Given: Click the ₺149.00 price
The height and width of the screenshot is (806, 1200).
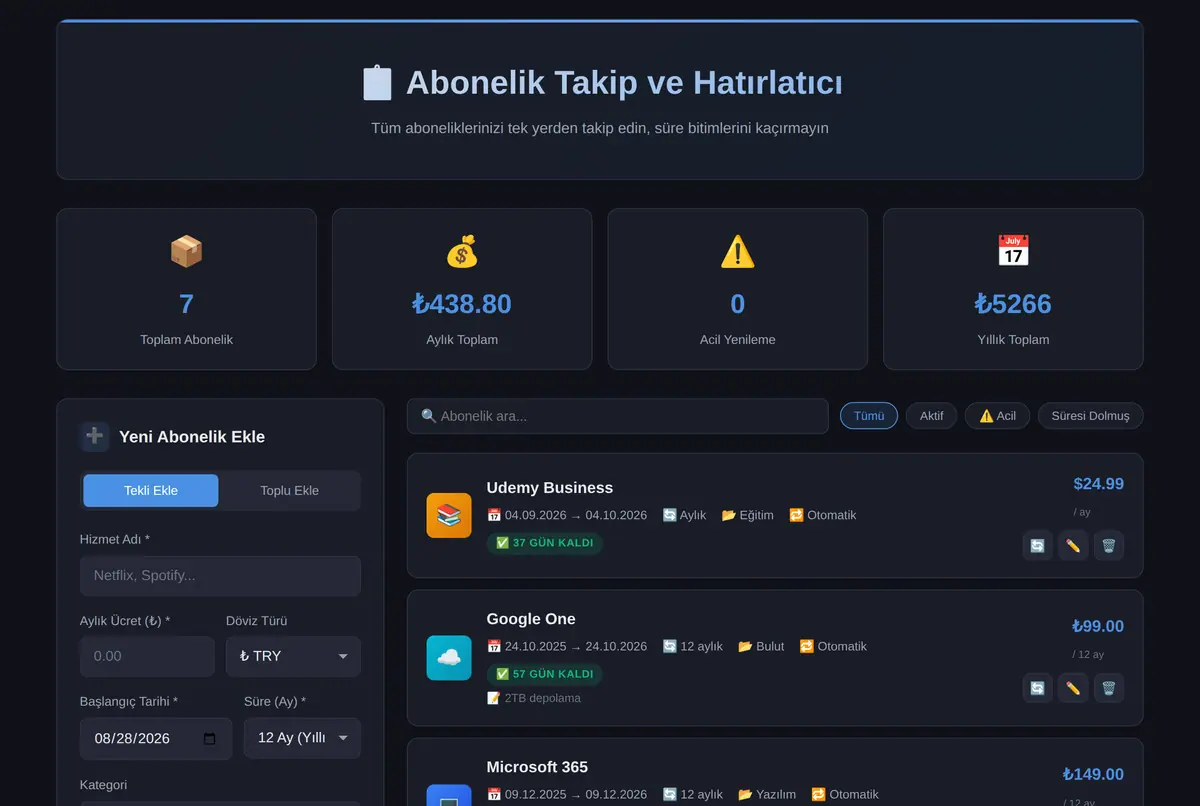Looking at the screenshot, I should (x=1093, y=774).
